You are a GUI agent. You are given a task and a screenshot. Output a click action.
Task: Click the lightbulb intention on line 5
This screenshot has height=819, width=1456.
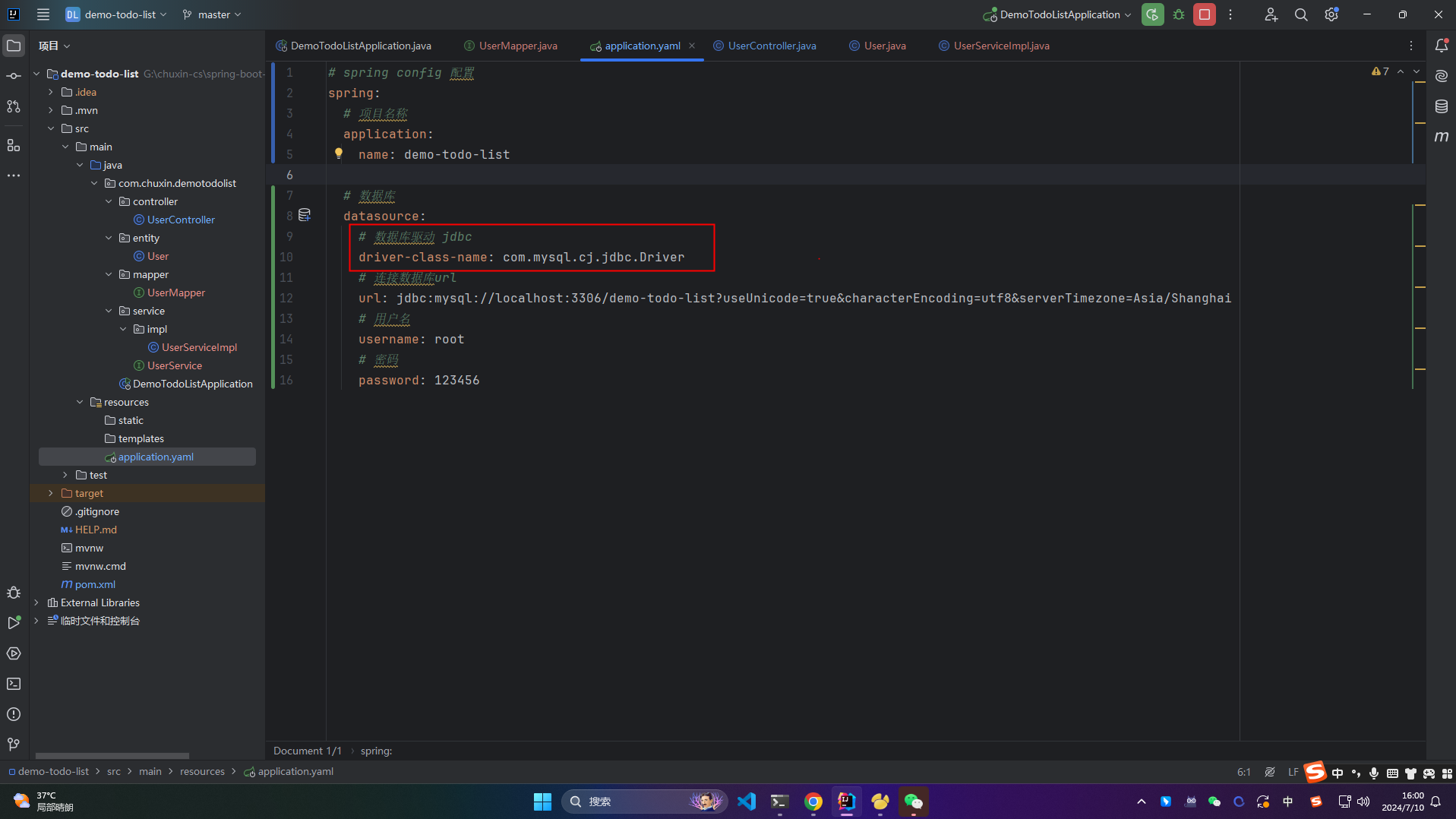tap(339, 153)
